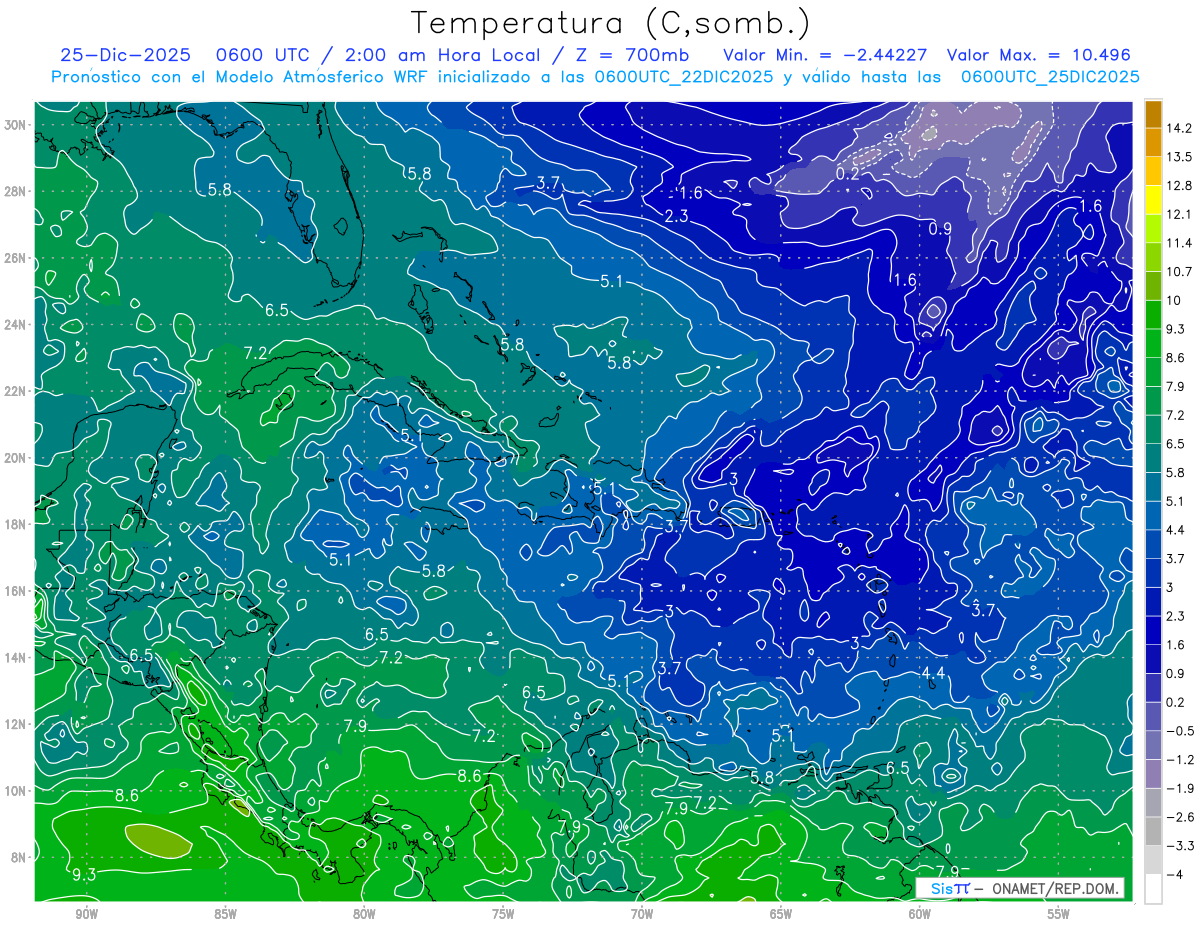Click the "14.2" colorbar label
The height and width of the screenshot is (927, 1200).
point(1181,128)
